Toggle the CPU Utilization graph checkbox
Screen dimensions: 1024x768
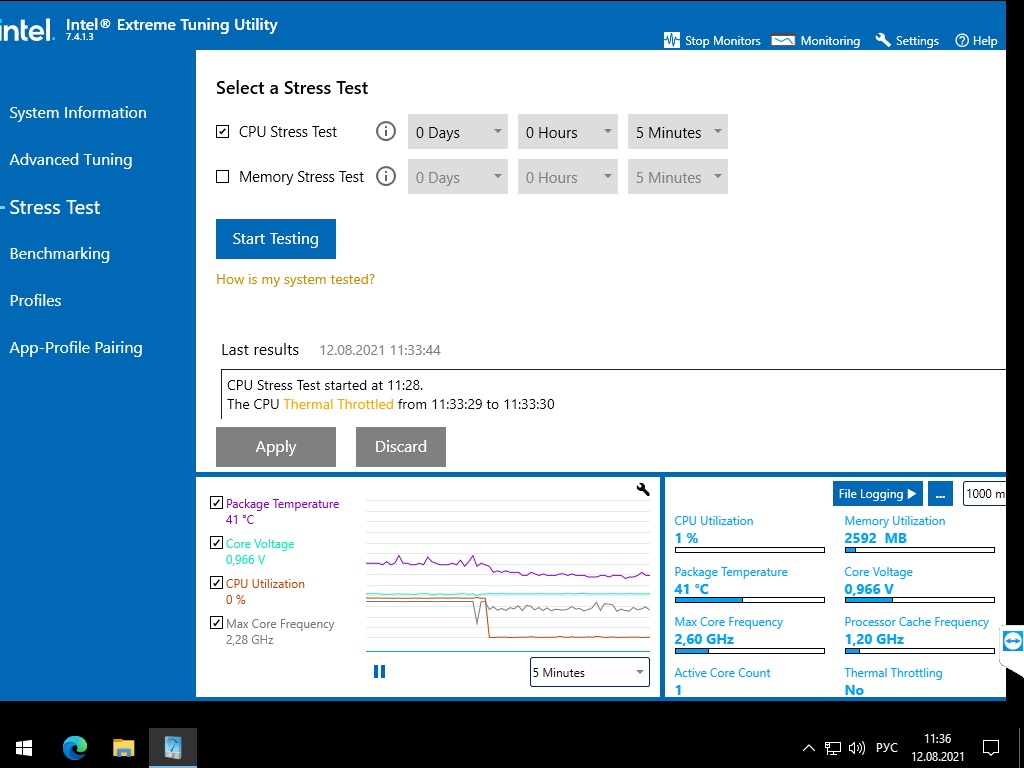coord(216,583)
